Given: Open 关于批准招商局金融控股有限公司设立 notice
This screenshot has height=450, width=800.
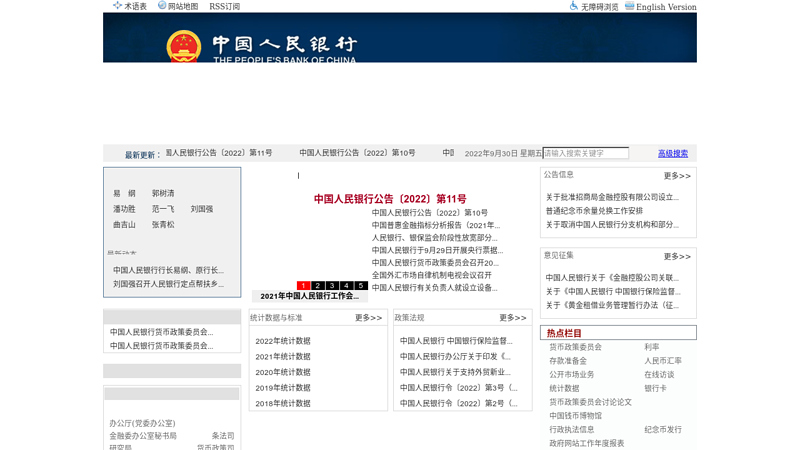Looking at the screenshot, I should click(612, 197).
